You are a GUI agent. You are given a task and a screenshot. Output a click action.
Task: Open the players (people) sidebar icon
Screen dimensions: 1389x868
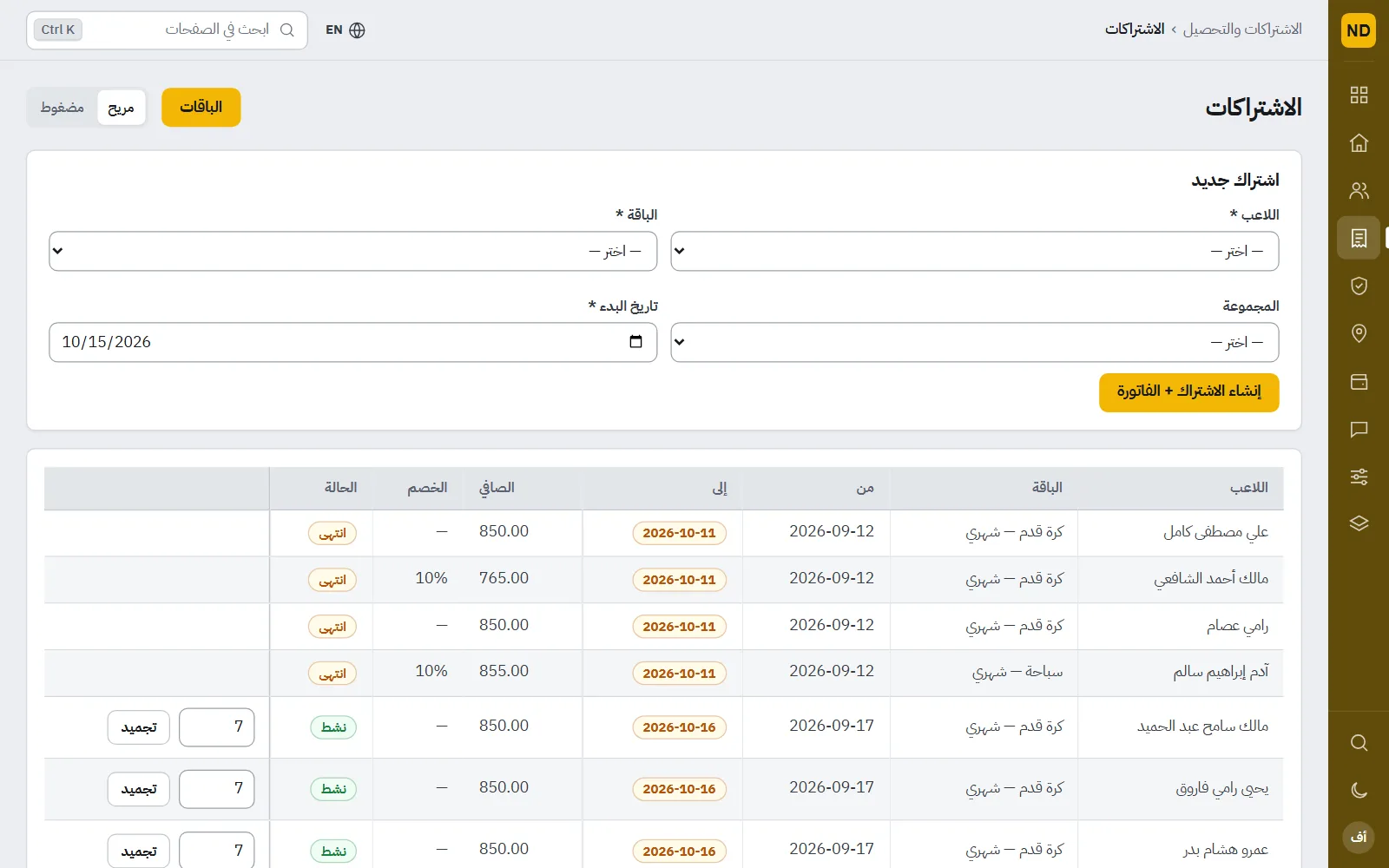[1359, 191]
